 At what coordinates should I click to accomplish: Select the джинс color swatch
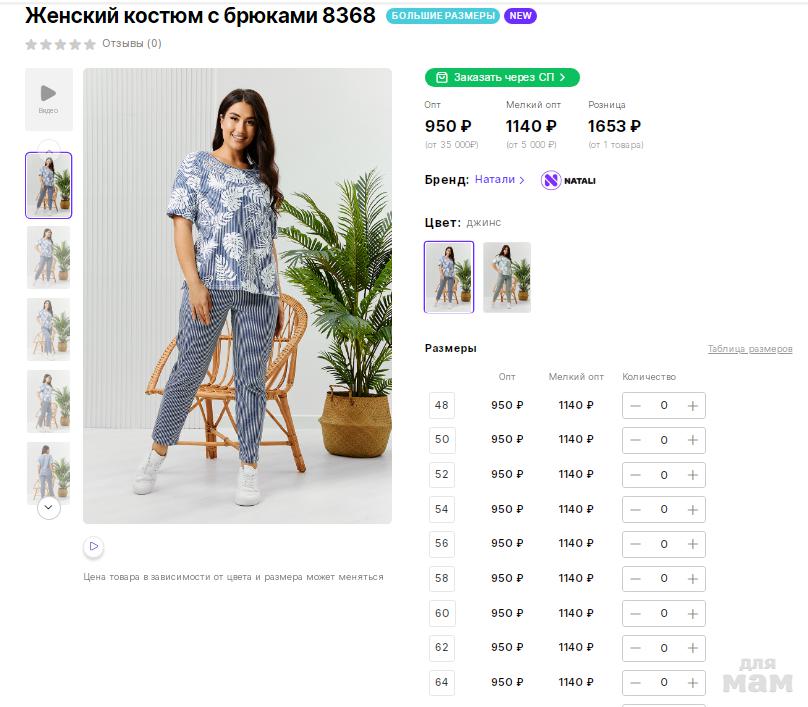[x=449, y=277]
